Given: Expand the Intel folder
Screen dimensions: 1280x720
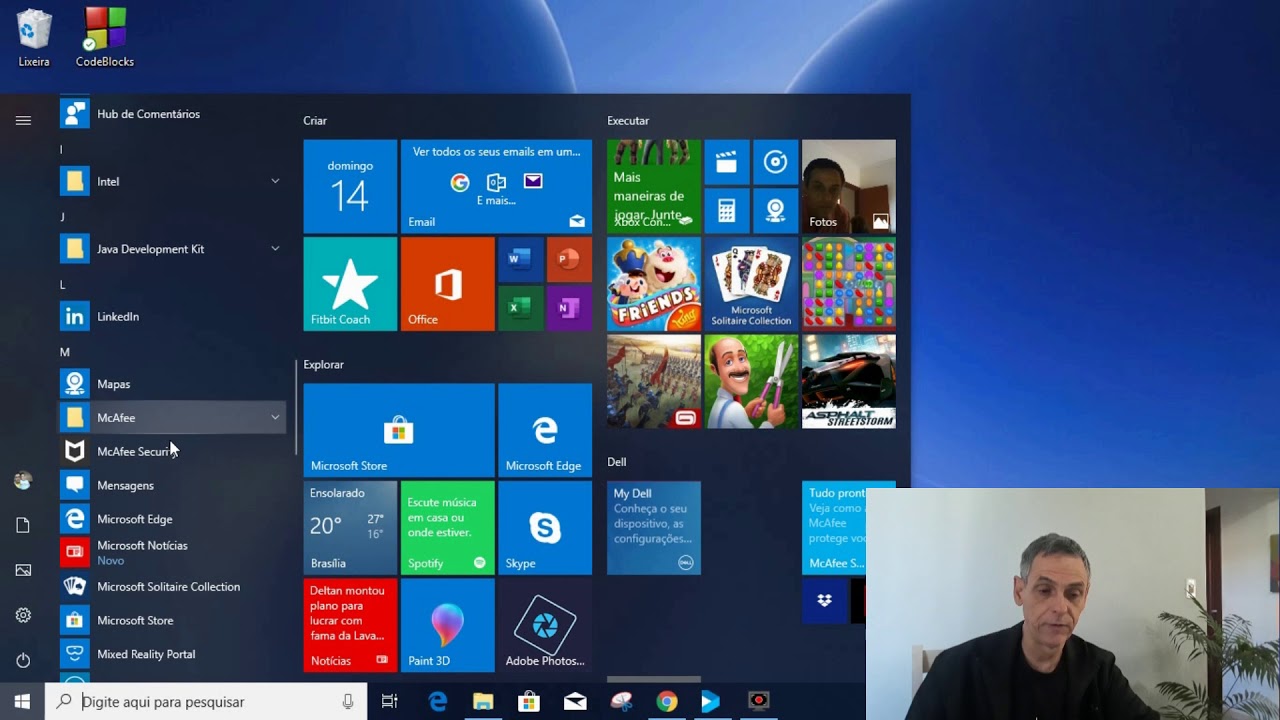Looking at the screenshot, I should tap(172, 181).
